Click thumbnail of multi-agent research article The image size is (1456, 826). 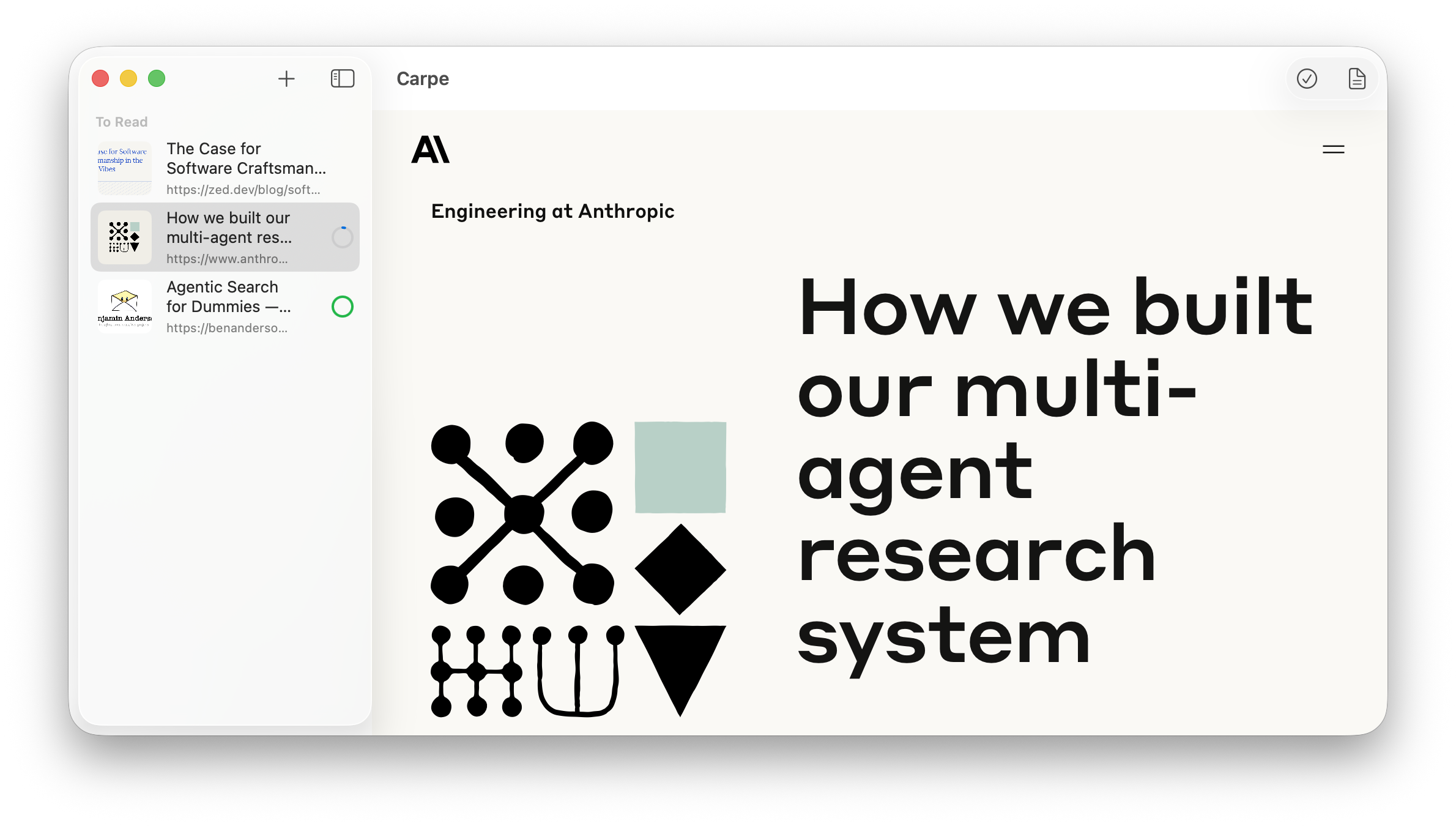(x=125, y=237)
